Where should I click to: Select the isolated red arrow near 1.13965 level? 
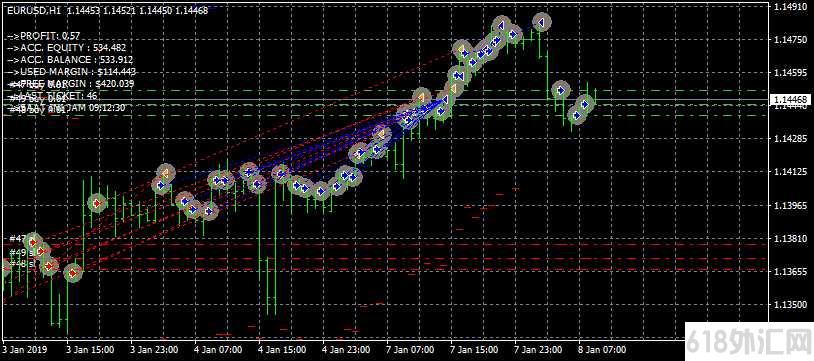[x=97, y=203]
